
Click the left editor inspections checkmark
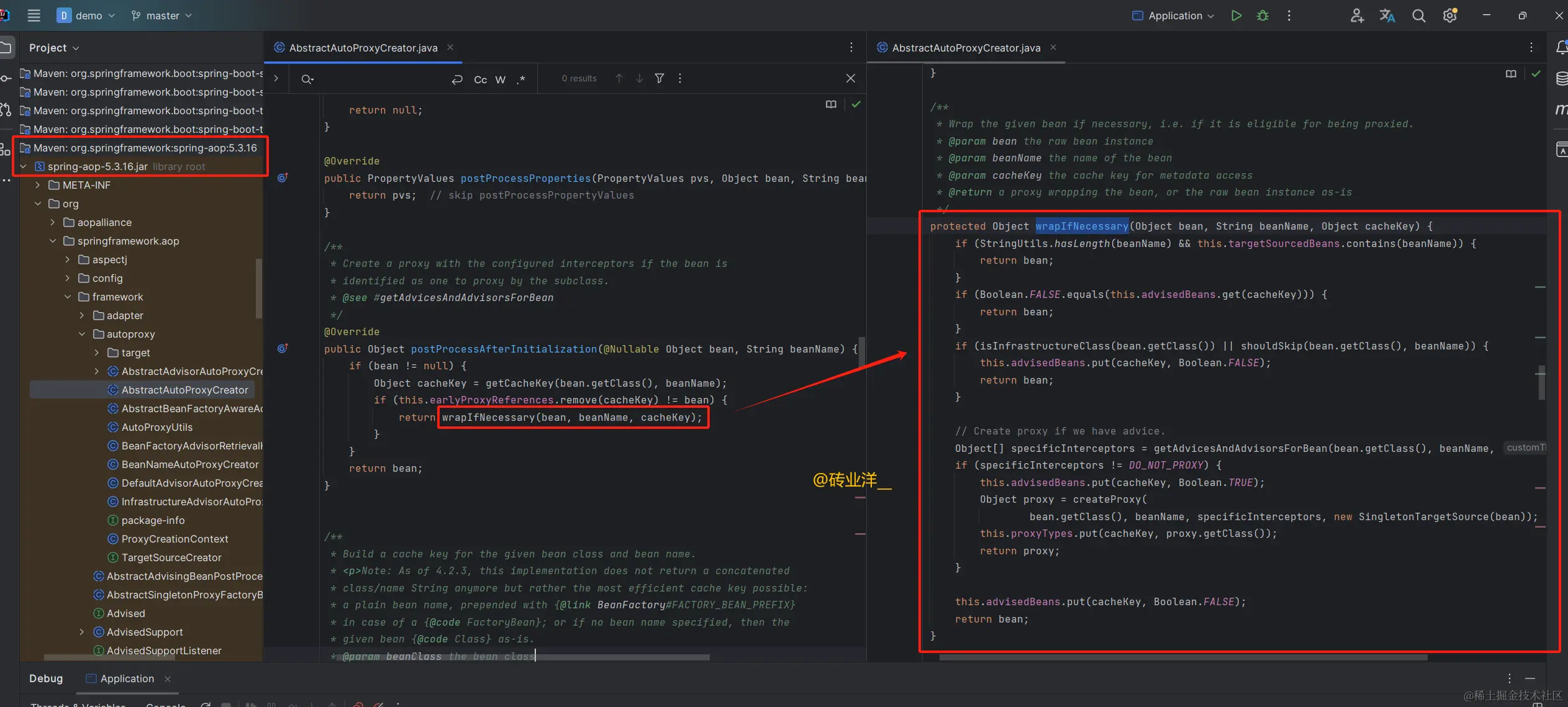tap(856, 104)
